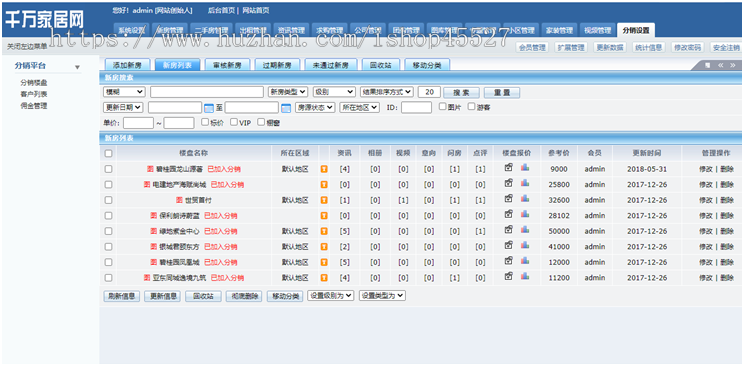
Task: Click the double-right arrow in panel header
Action: (x=733, y=65)
